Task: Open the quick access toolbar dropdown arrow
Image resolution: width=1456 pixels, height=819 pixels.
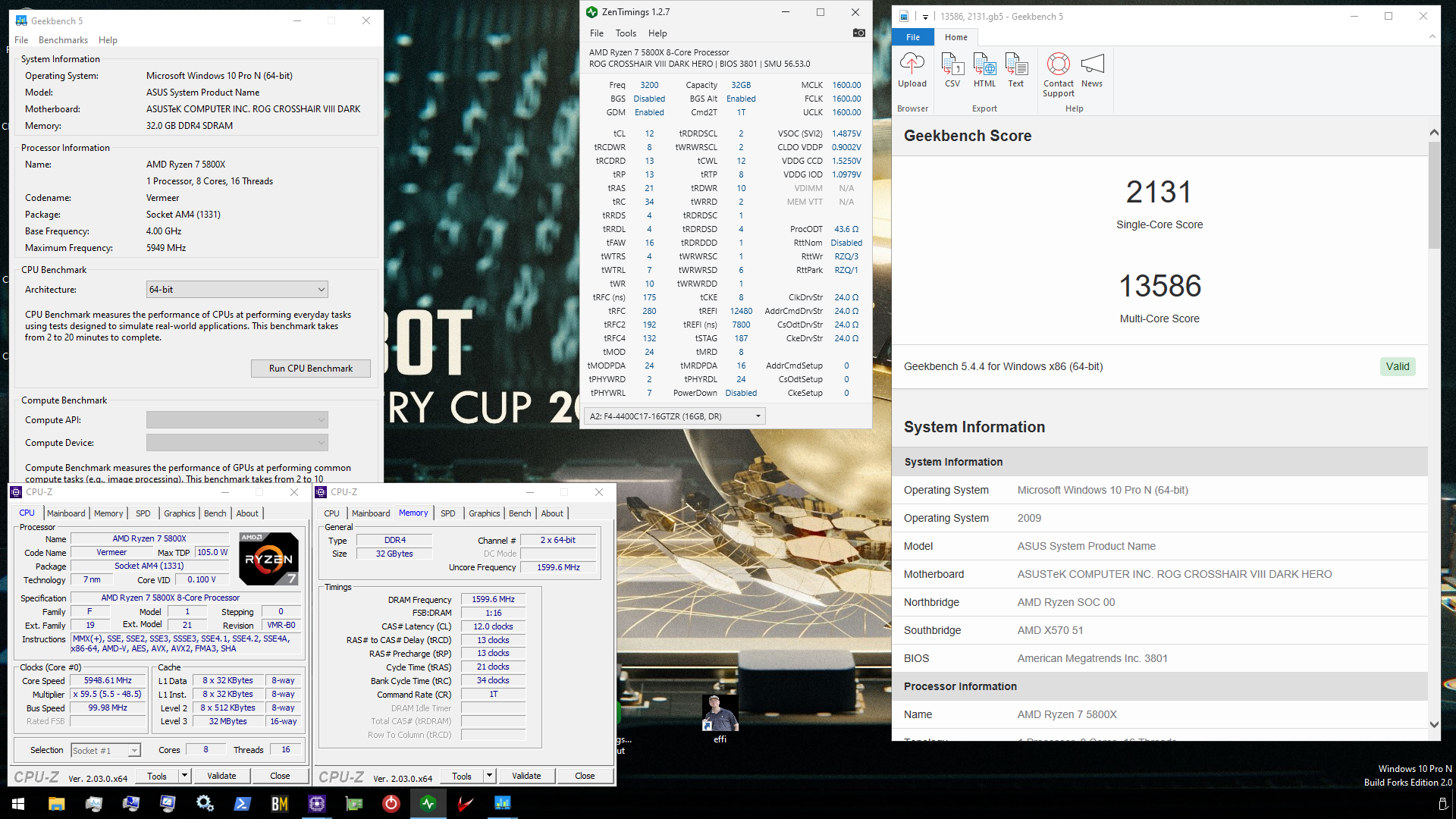Action: pyautogui.click(x=925, y=17)
